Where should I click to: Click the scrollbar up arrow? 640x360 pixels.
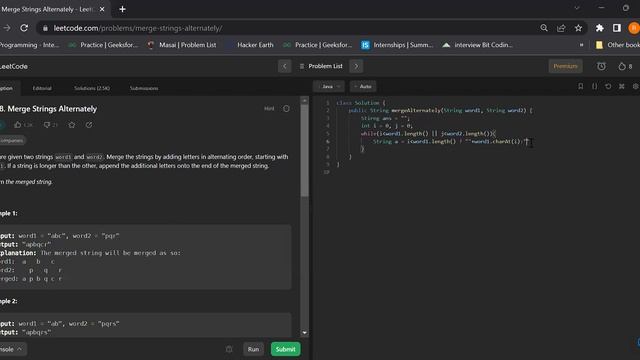pyautogui.click(x=304, y=100)
